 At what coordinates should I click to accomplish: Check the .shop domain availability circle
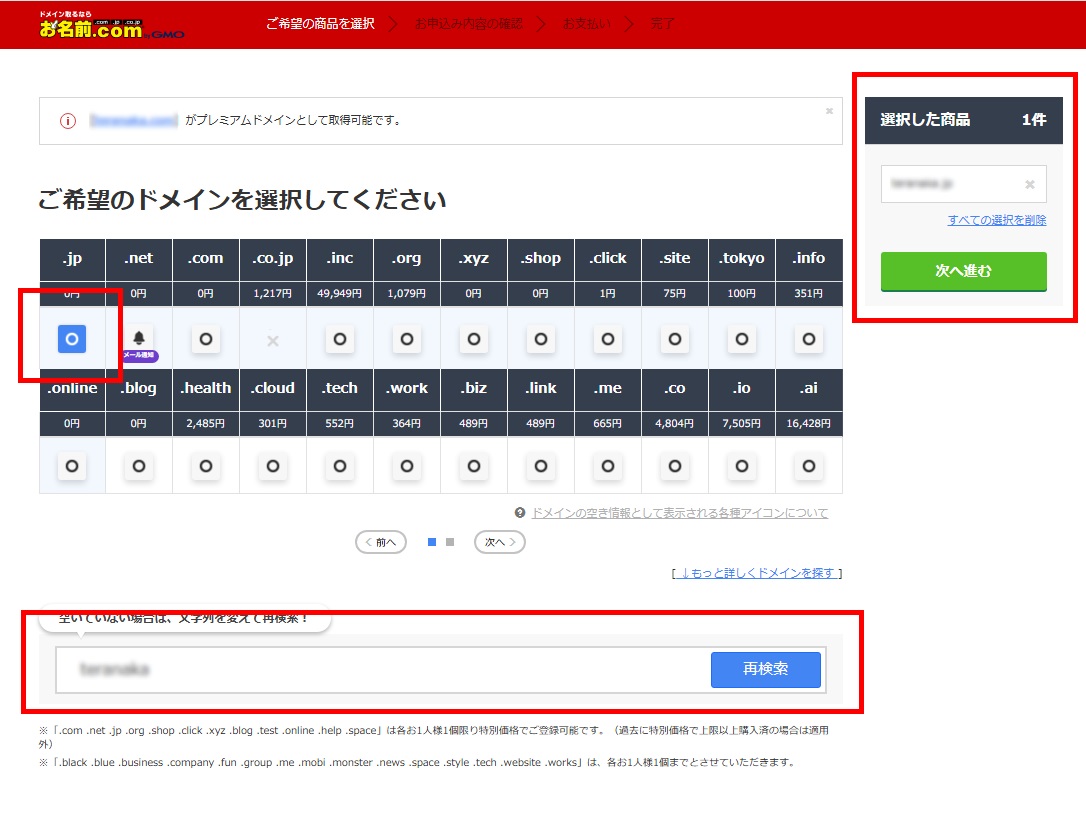tap(540, 339)
